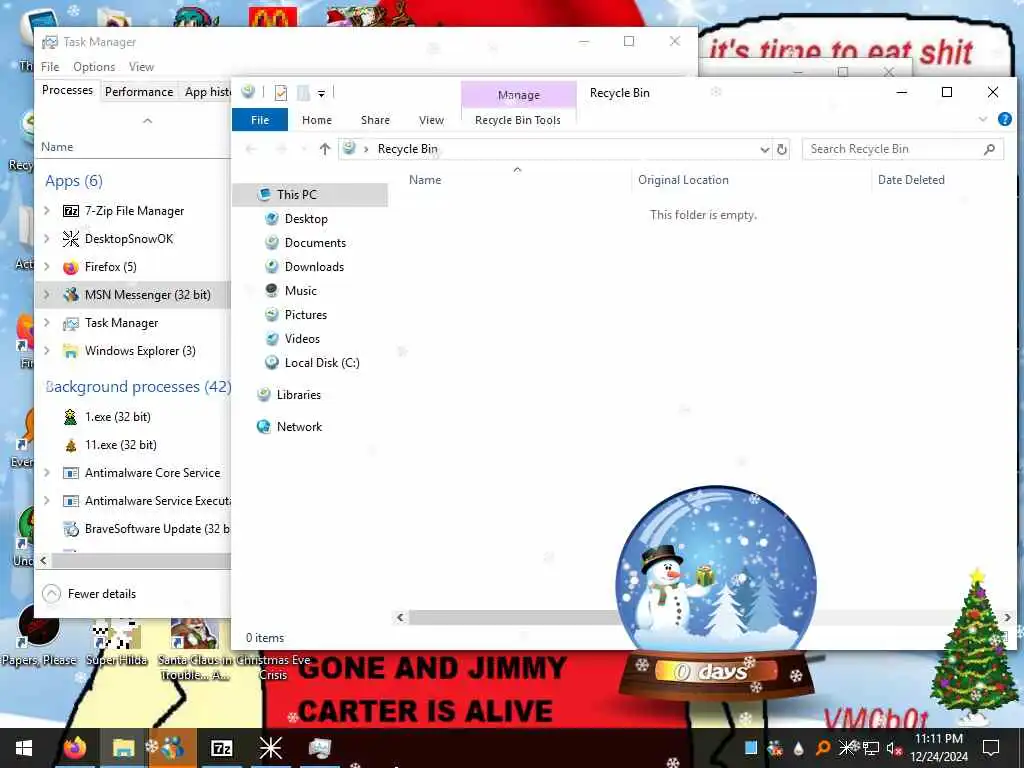The height and width of the screenshot is (768, 1024).
Task: Sort Recycle Bin by the Name column
Action: pos(424,180)
